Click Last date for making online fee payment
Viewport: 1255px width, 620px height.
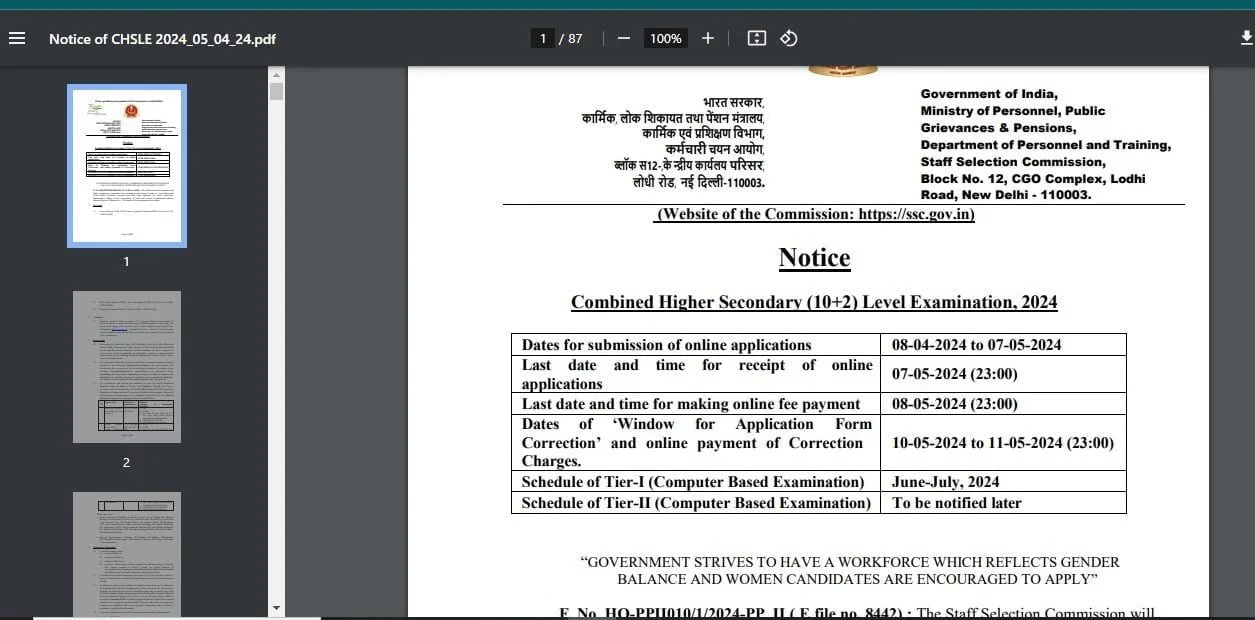691,404
